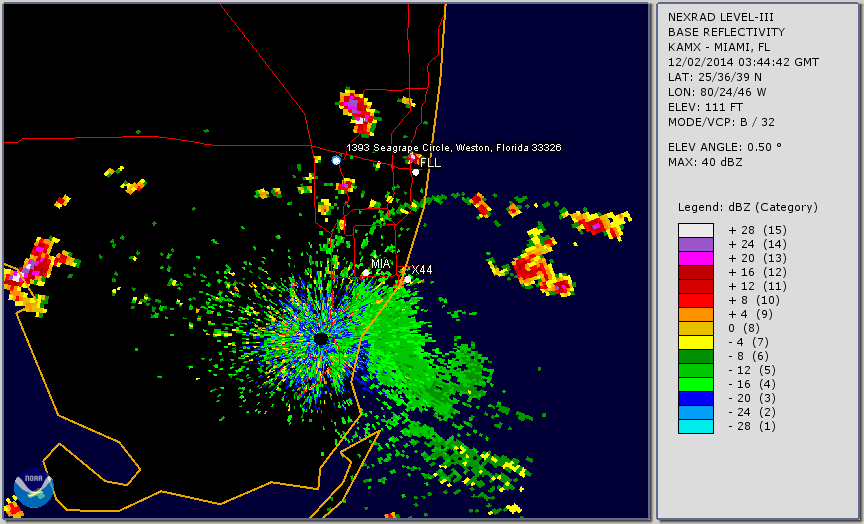The width and height of the screenshot is (864, 524).
Task: Click the X44 map label
Action: 422,269
